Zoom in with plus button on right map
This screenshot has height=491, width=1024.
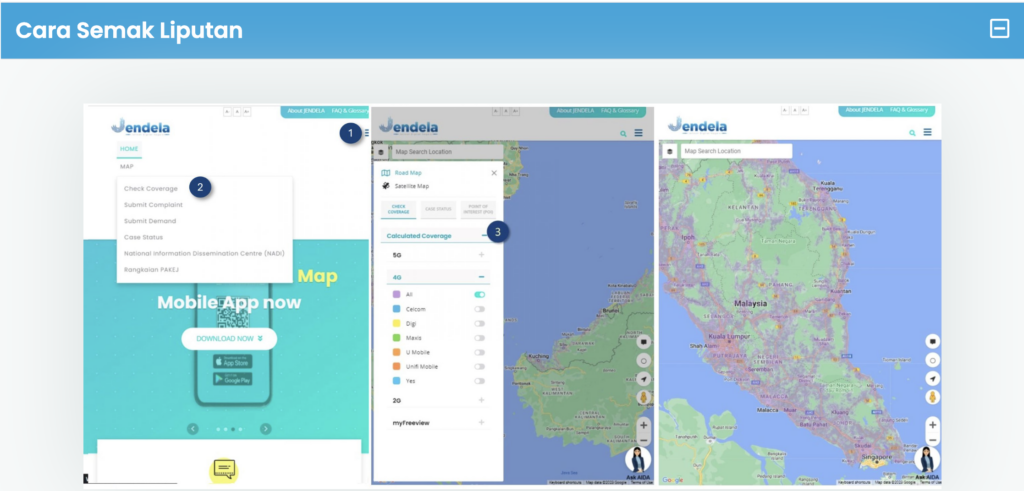(933, 424)
